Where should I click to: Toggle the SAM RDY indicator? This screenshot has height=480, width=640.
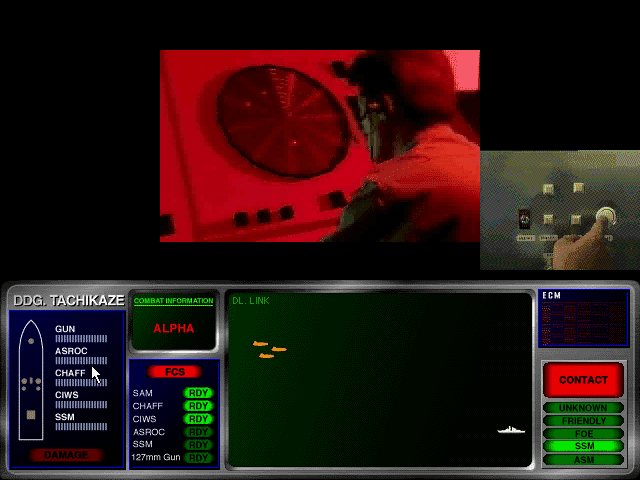[198, 393]
